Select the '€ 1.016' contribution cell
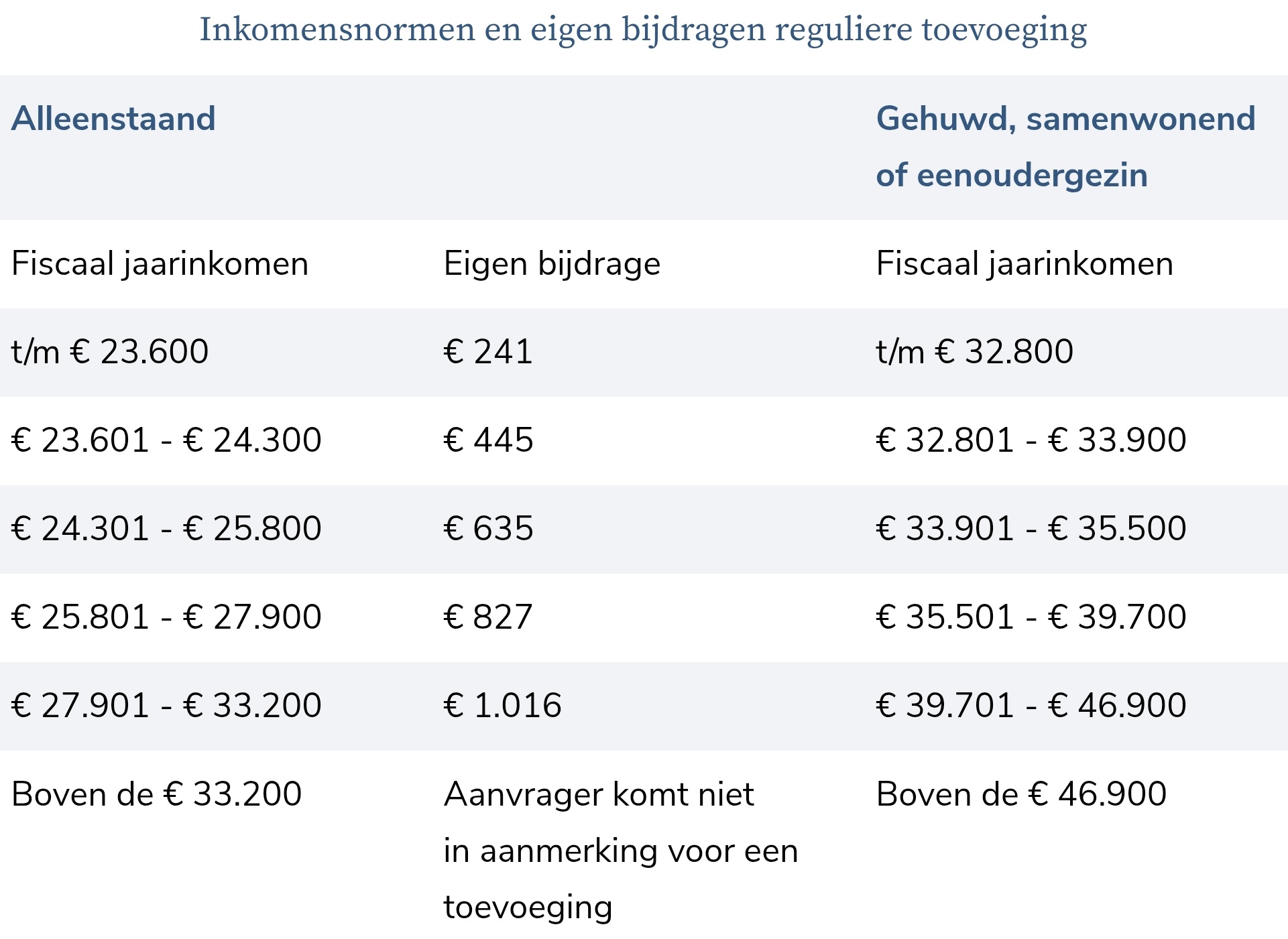The width and height of the screenshot is (1288, 939). click(x=502, y=706)
